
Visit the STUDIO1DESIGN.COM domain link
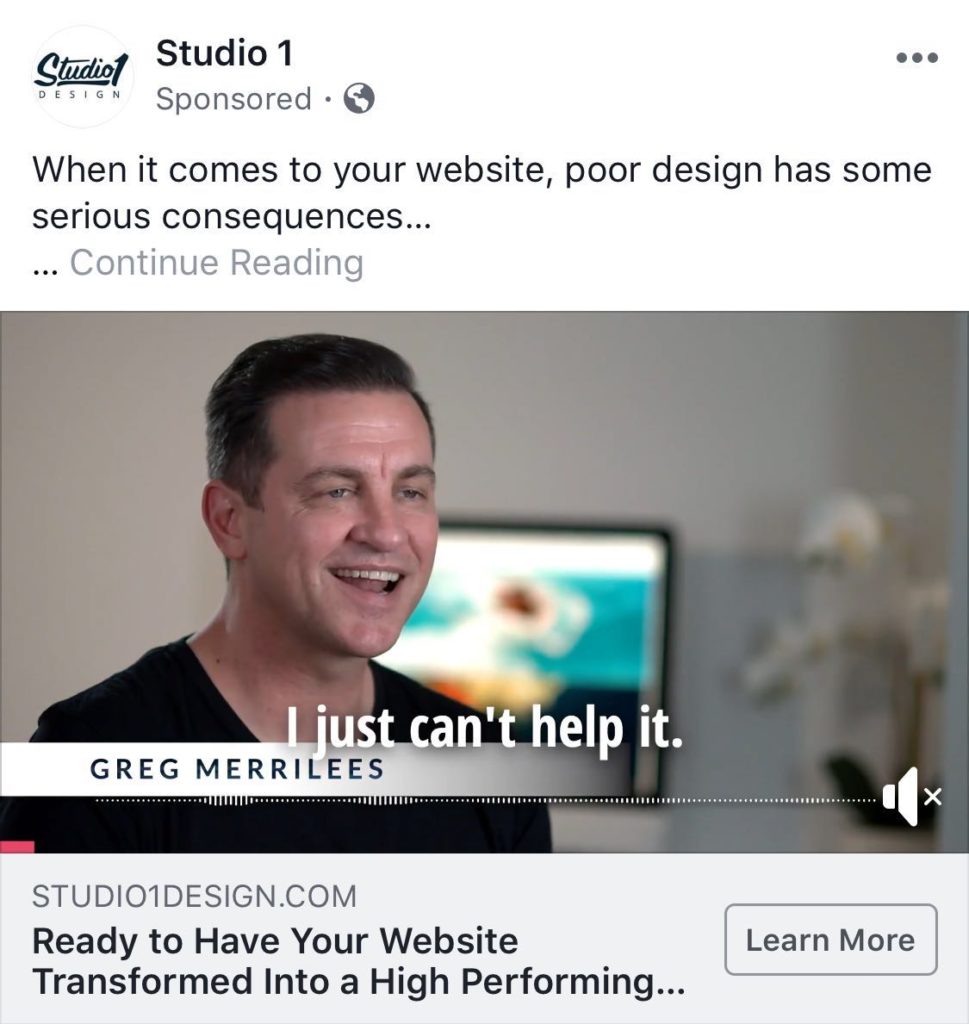click(x=195, y=896)
